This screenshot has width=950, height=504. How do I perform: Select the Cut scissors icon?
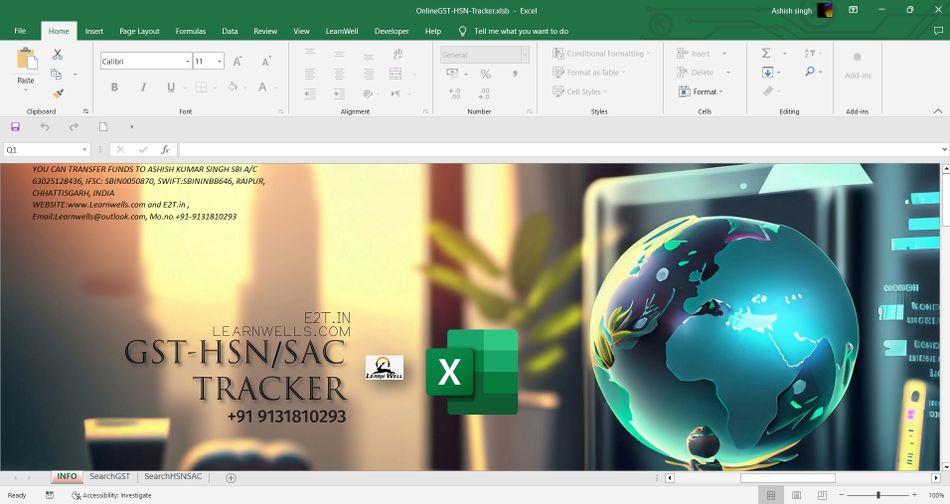coord(58,55)
